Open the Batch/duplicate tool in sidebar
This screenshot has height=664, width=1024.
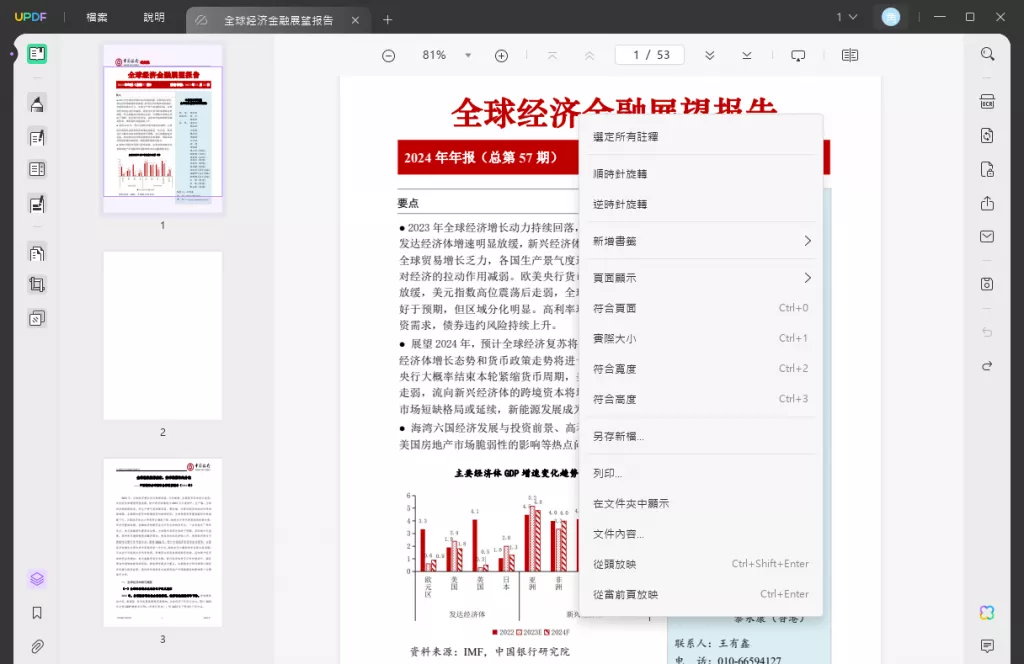37,318
